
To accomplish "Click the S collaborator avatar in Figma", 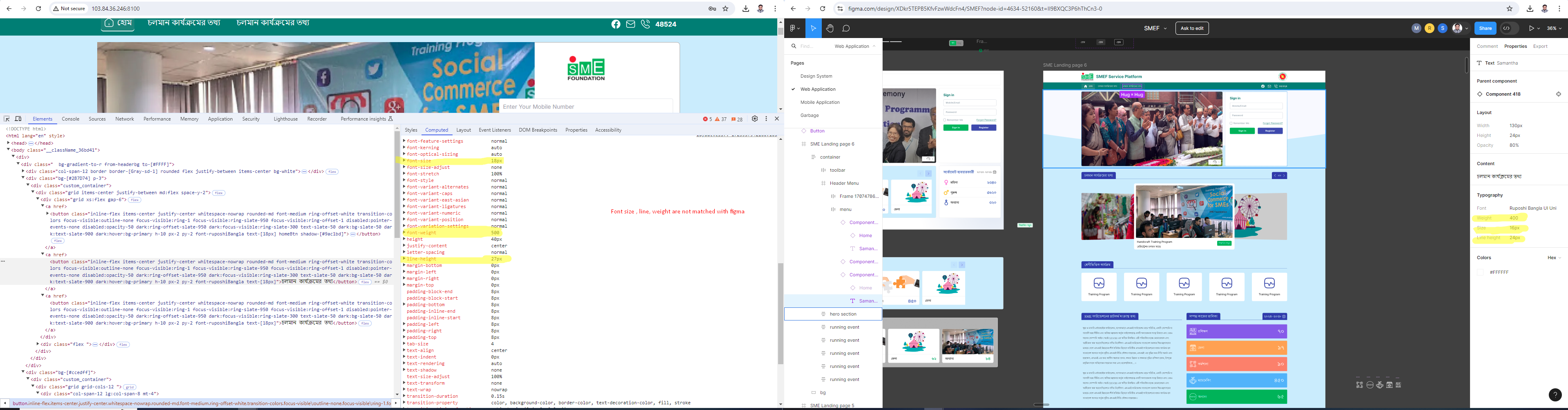I will (x=1442, y=28).
